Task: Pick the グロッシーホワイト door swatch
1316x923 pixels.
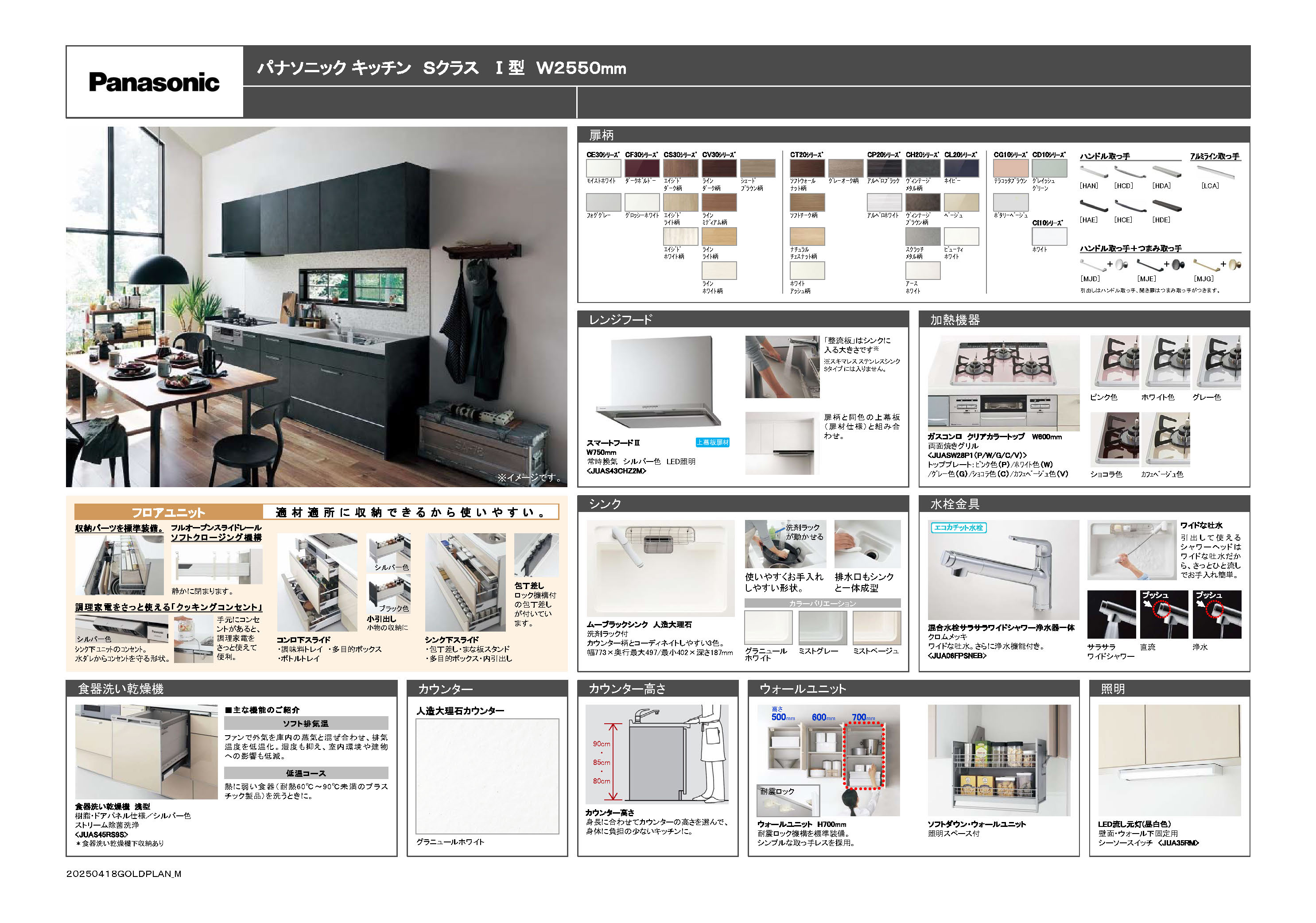Action: (x=642, y=202)
